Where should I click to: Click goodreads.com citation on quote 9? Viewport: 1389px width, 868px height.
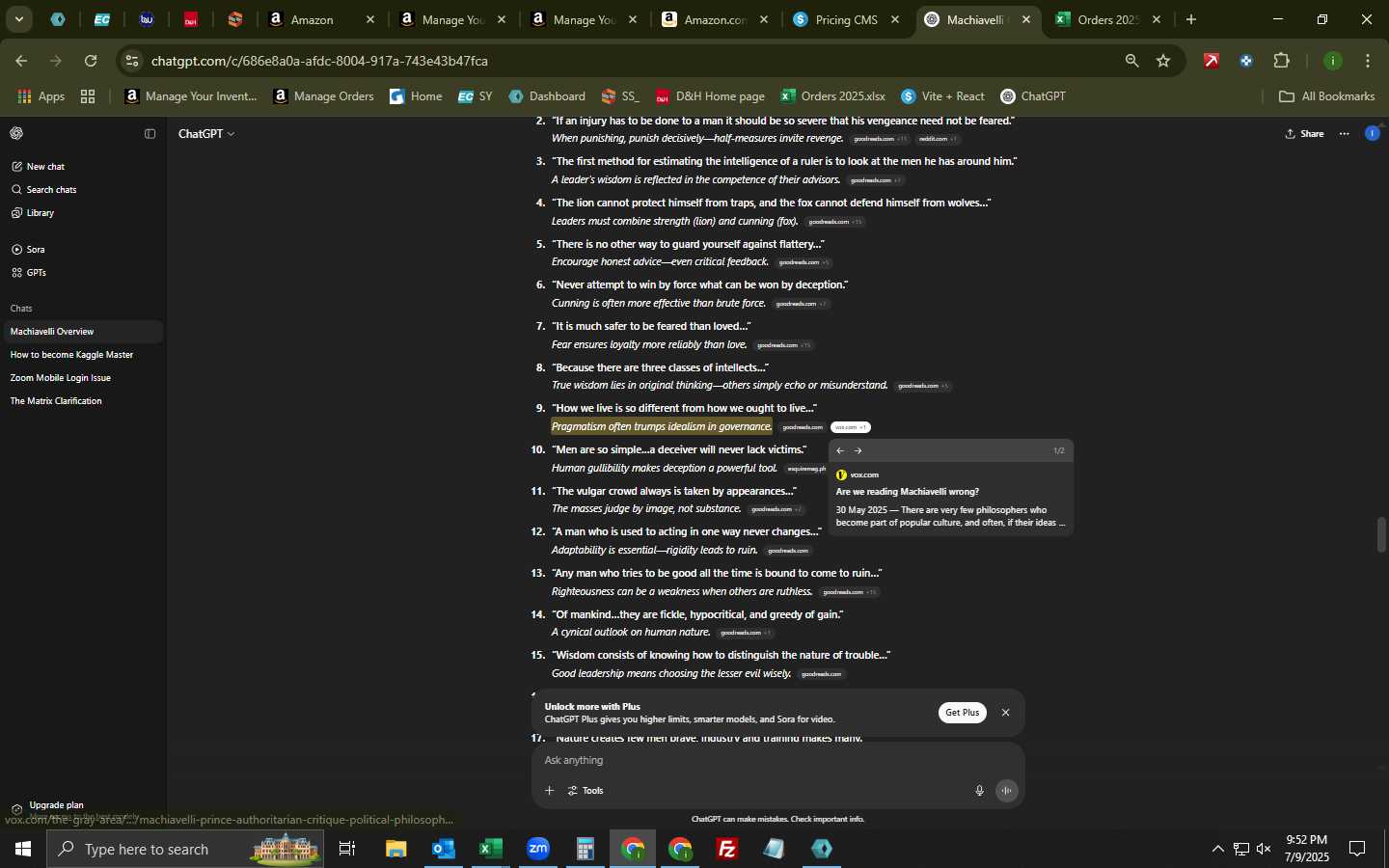tap(803, 427)
